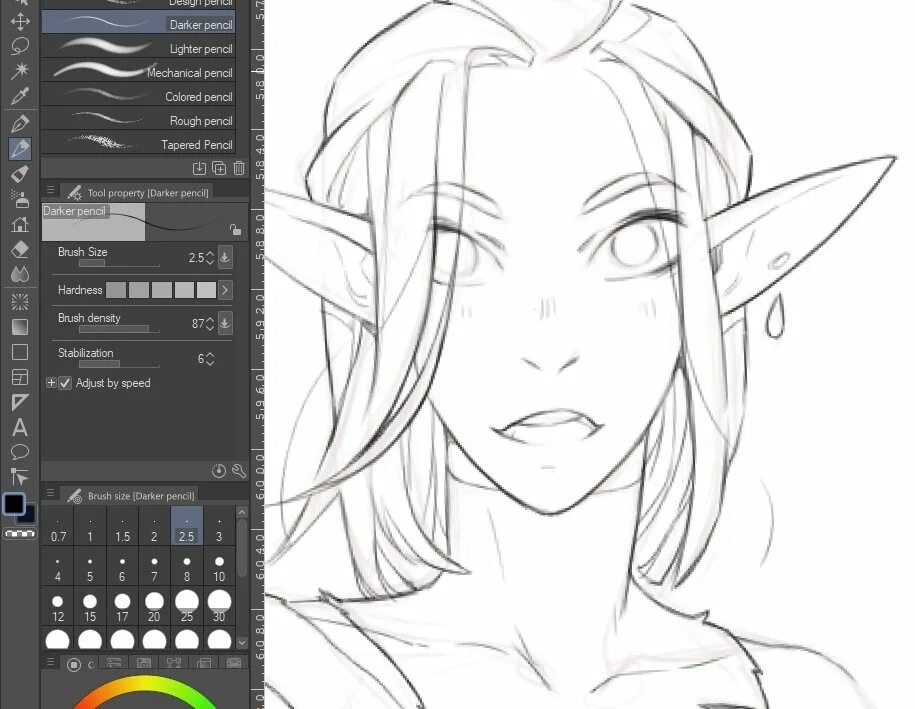This screenshot has height=709, width=915.
Task: Select the Pen tool
Action: pos(20,124)
